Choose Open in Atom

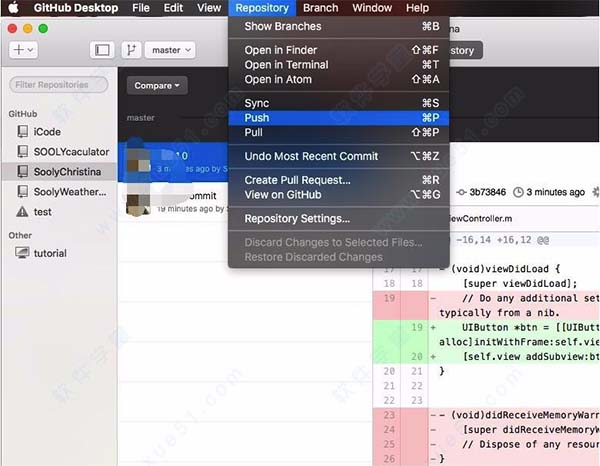(x=339, y=79)
